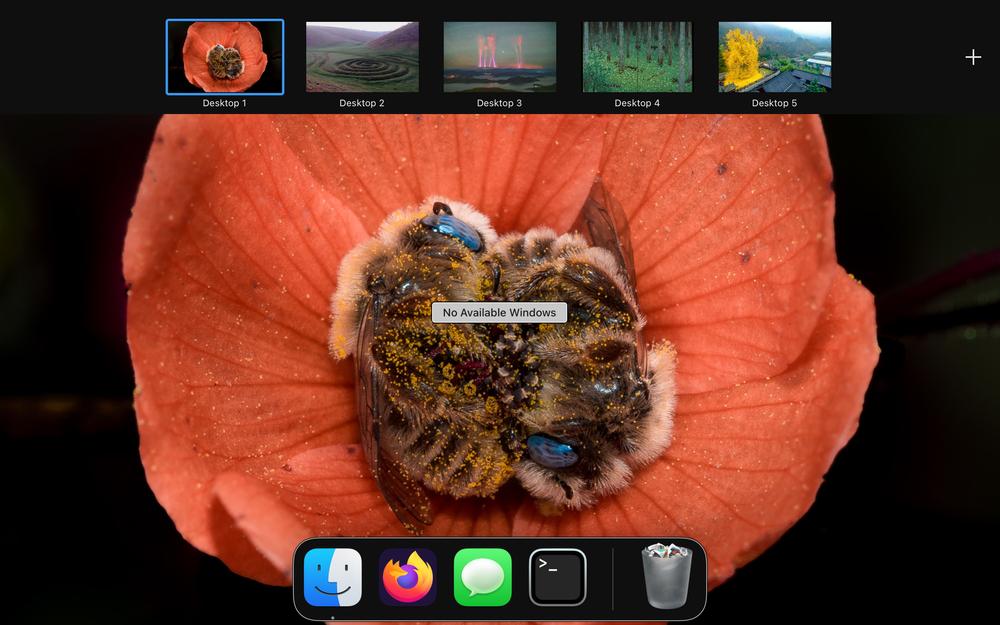Click the running indicator dot under Finder
Viewport: 1000px width, 625px height.
click(x=333, y=616)
